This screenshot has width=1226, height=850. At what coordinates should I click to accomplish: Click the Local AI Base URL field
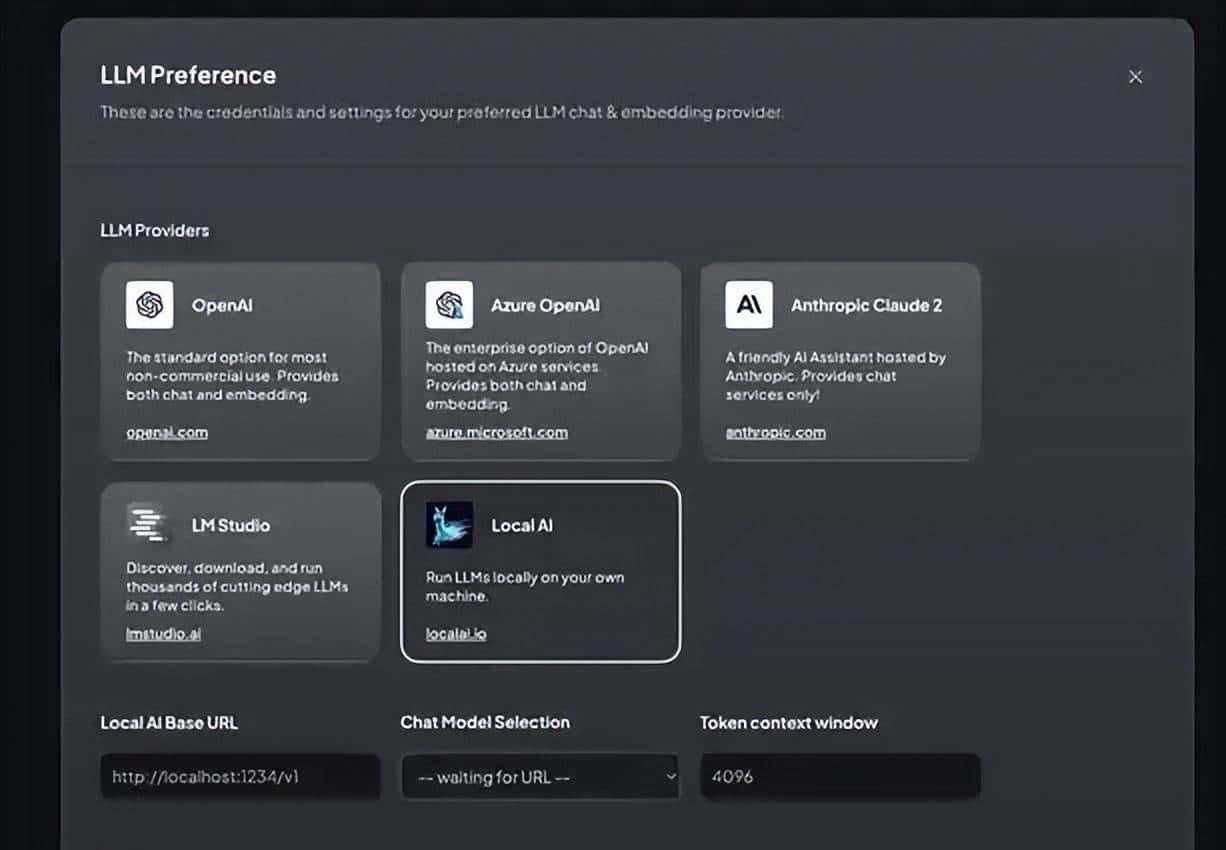point(240,777)
